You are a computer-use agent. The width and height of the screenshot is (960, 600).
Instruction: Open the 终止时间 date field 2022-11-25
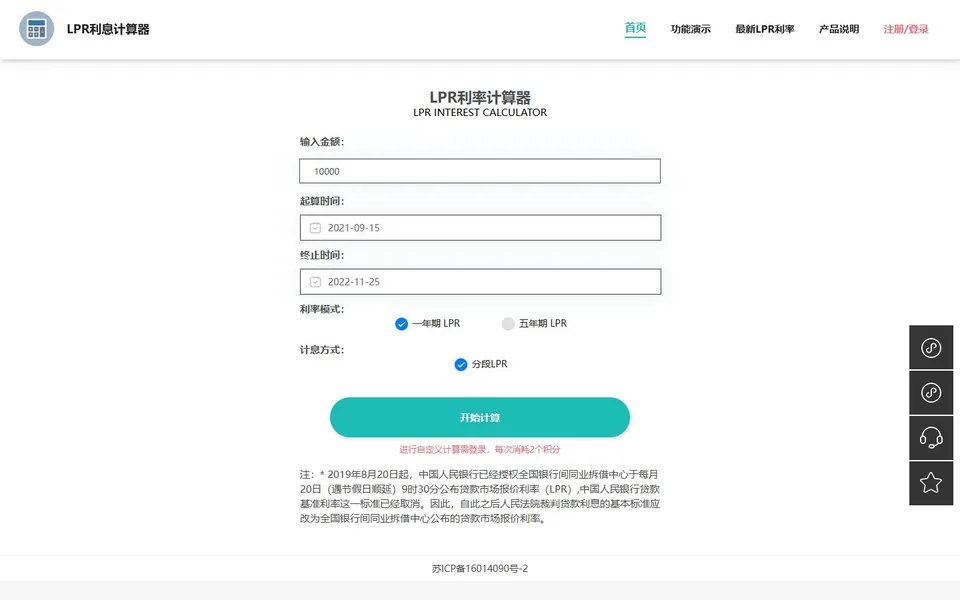481,282
